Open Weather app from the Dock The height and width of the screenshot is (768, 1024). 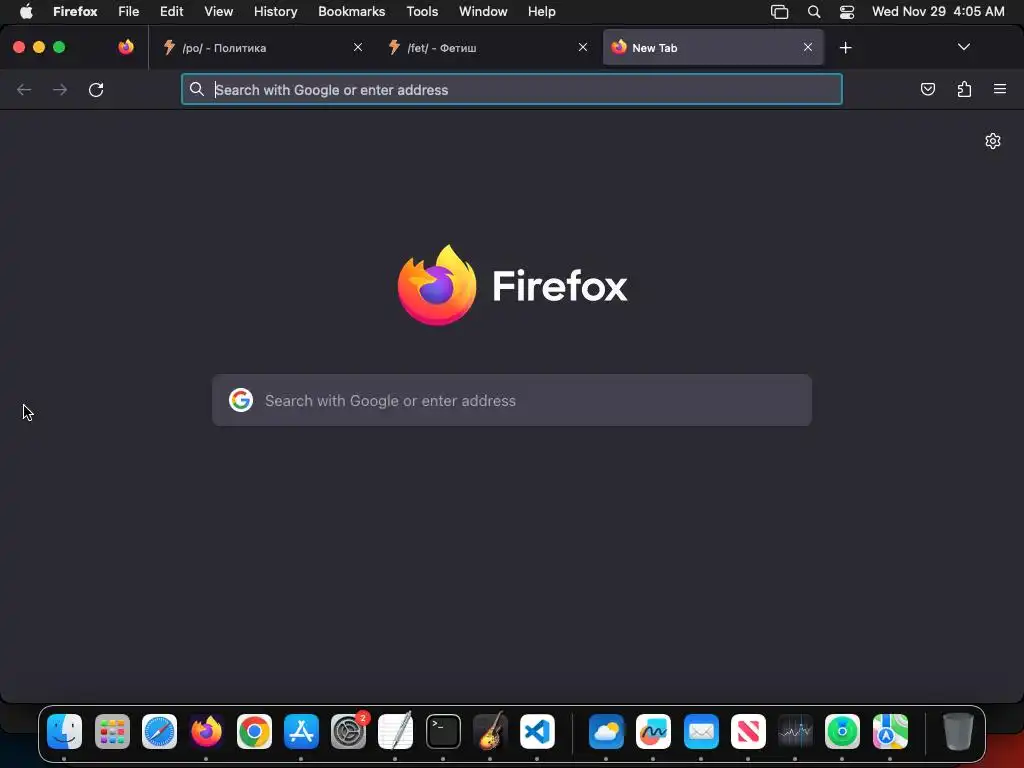tap(606, 731)
